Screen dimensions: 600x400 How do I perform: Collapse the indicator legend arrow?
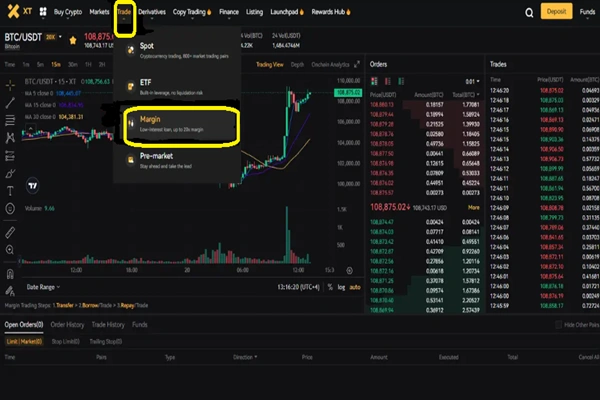[31, 128]
